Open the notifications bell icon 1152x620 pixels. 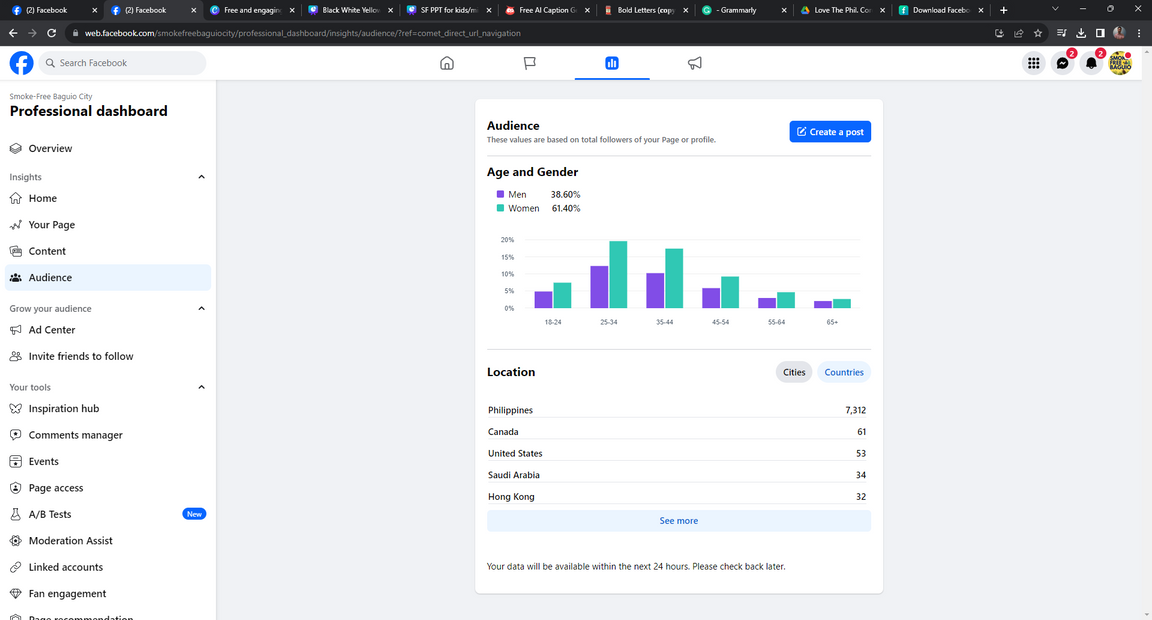coord(1091,64)
